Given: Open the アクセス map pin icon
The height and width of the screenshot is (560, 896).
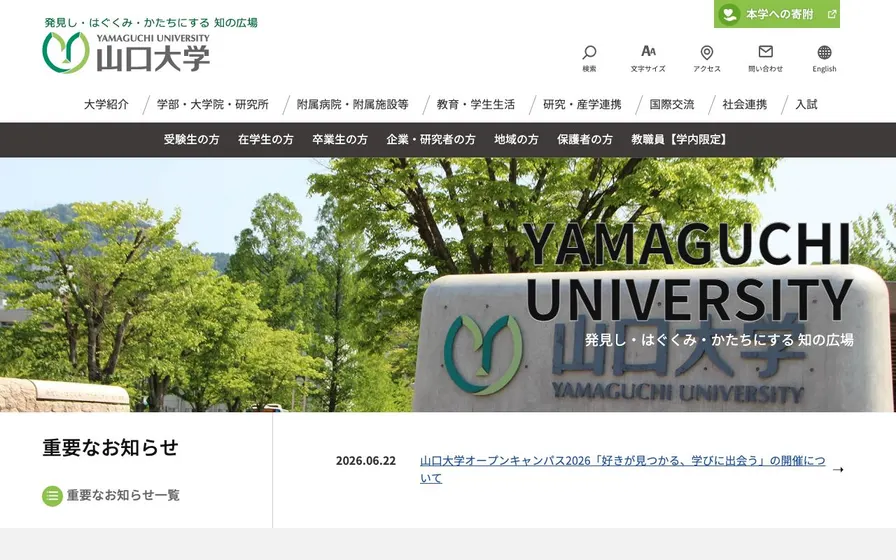Looking at the screenshot, I should (707, 53).
